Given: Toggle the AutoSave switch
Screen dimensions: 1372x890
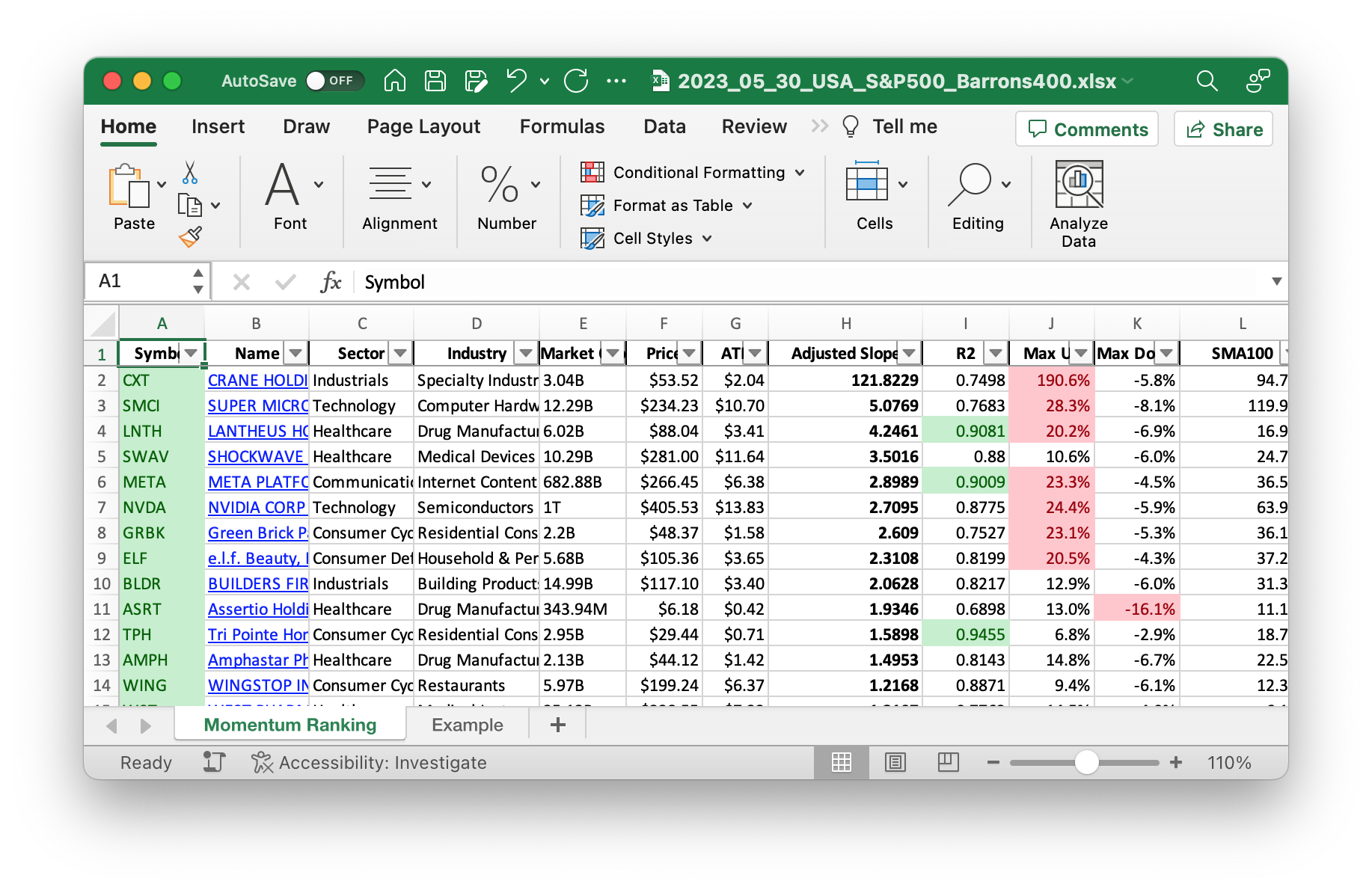Looking at the screenshot, I should pyautogui.click(x=334, y=81).
